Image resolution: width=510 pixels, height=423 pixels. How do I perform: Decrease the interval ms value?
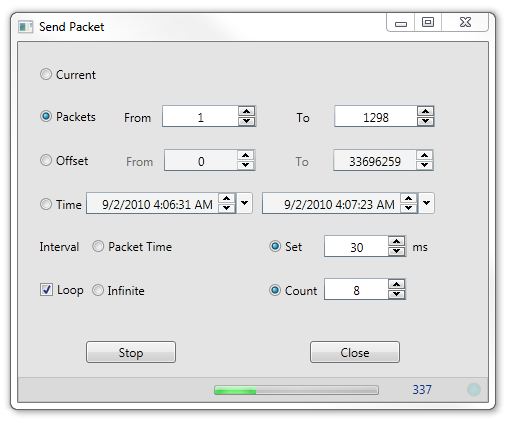point(397,251)
